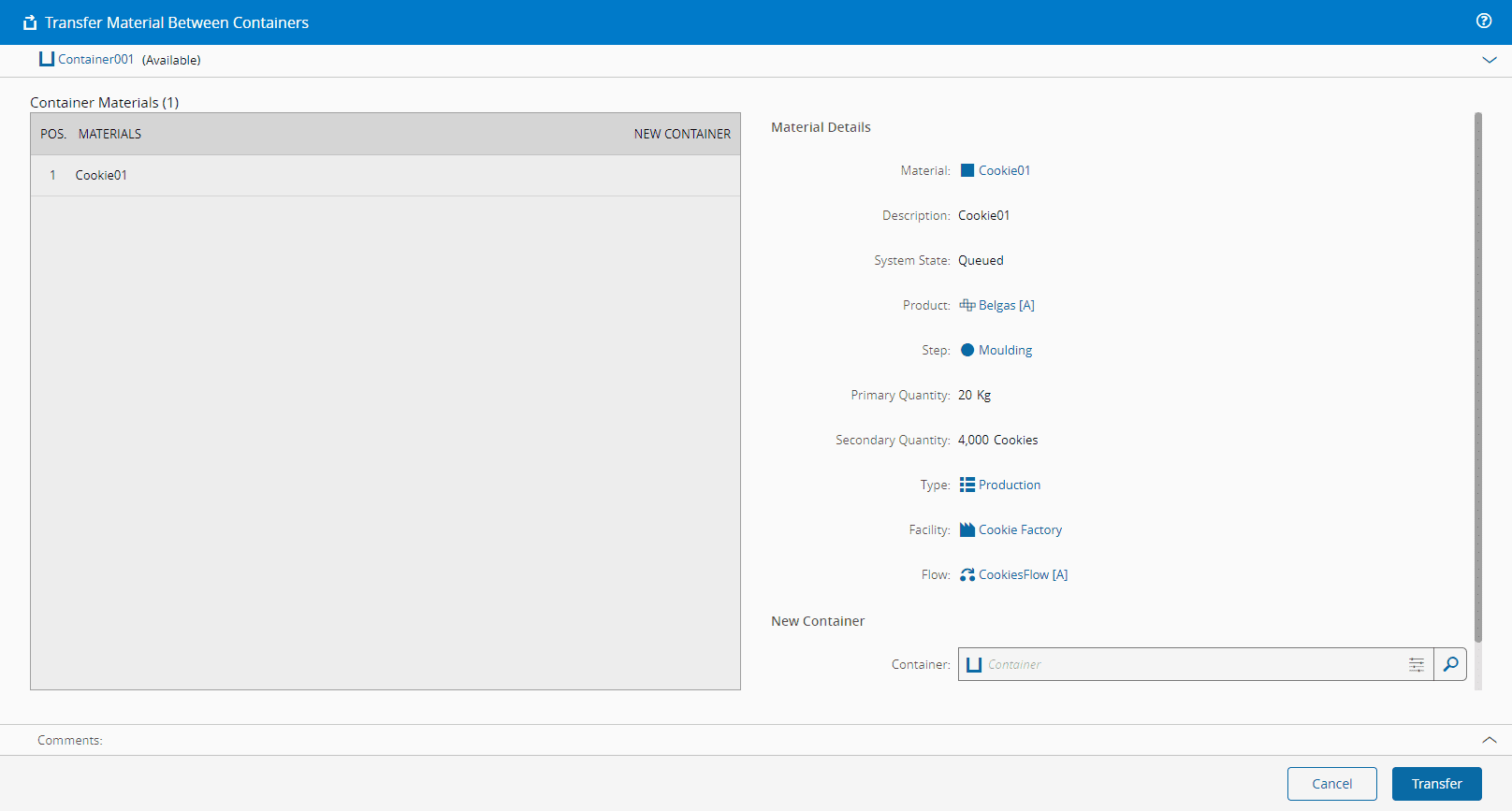Open the help question mark icon
This screenshot has height=811, width=1512.
point(1484,22)
